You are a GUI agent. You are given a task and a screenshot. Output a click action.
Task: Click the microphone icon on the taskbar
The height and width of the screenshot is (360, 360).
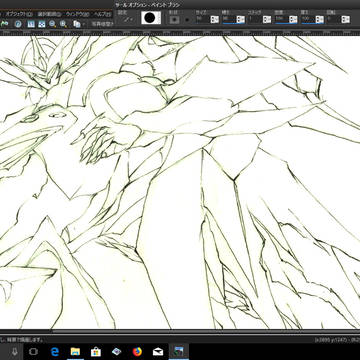[14, 351]
